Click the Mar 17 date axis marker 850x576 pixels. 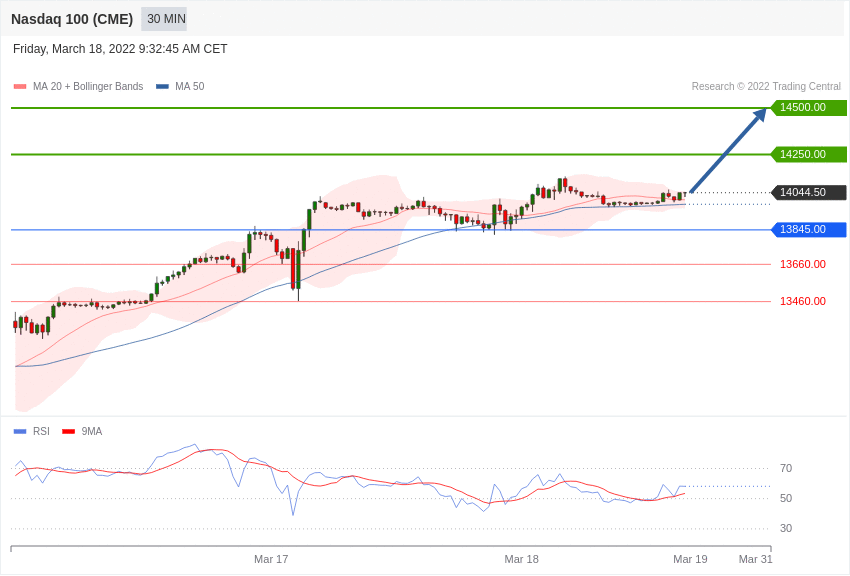coord(271,559)
